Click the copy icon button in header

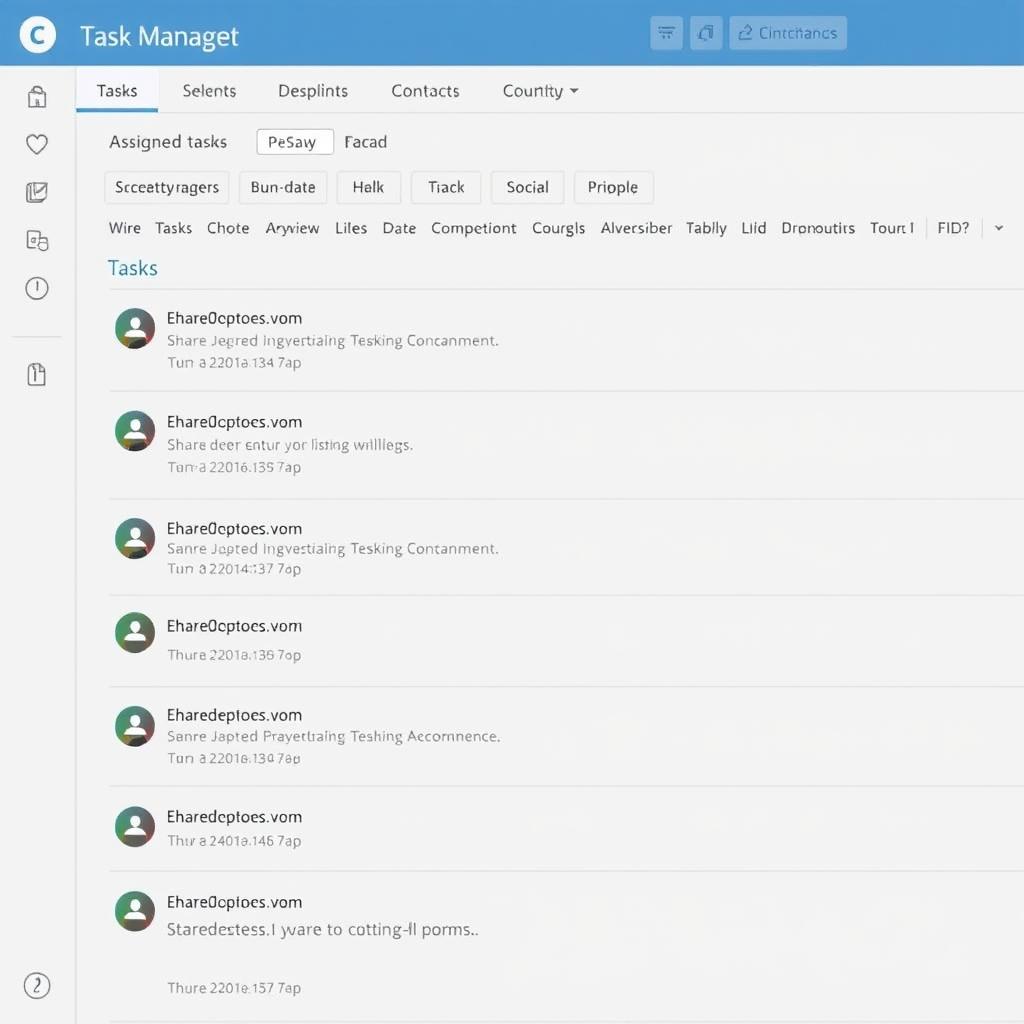click(x=706, y=33)
